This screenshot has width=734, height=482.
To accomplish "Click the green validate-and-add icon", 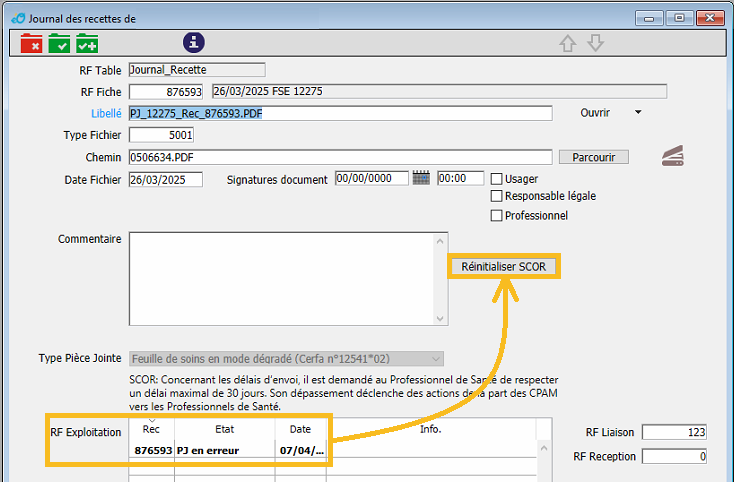I will (x=87, y=43).
